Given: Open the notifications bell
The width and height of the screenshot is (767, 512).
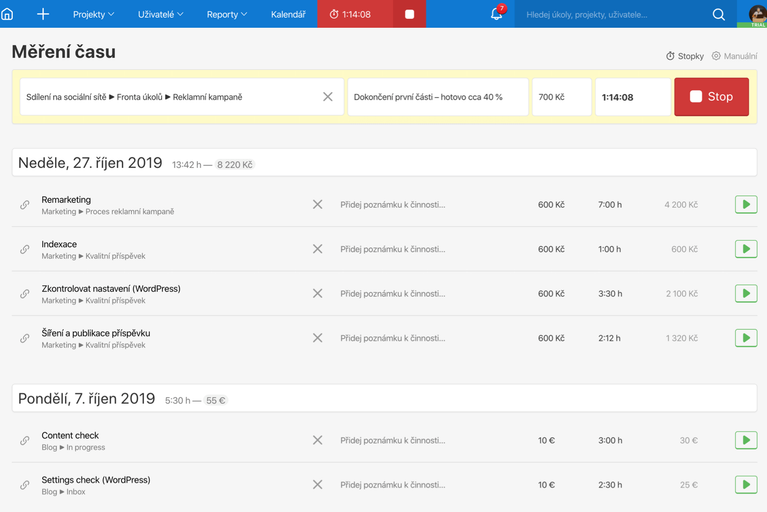Looking at the screenshot, I should (x=496, y=14).
